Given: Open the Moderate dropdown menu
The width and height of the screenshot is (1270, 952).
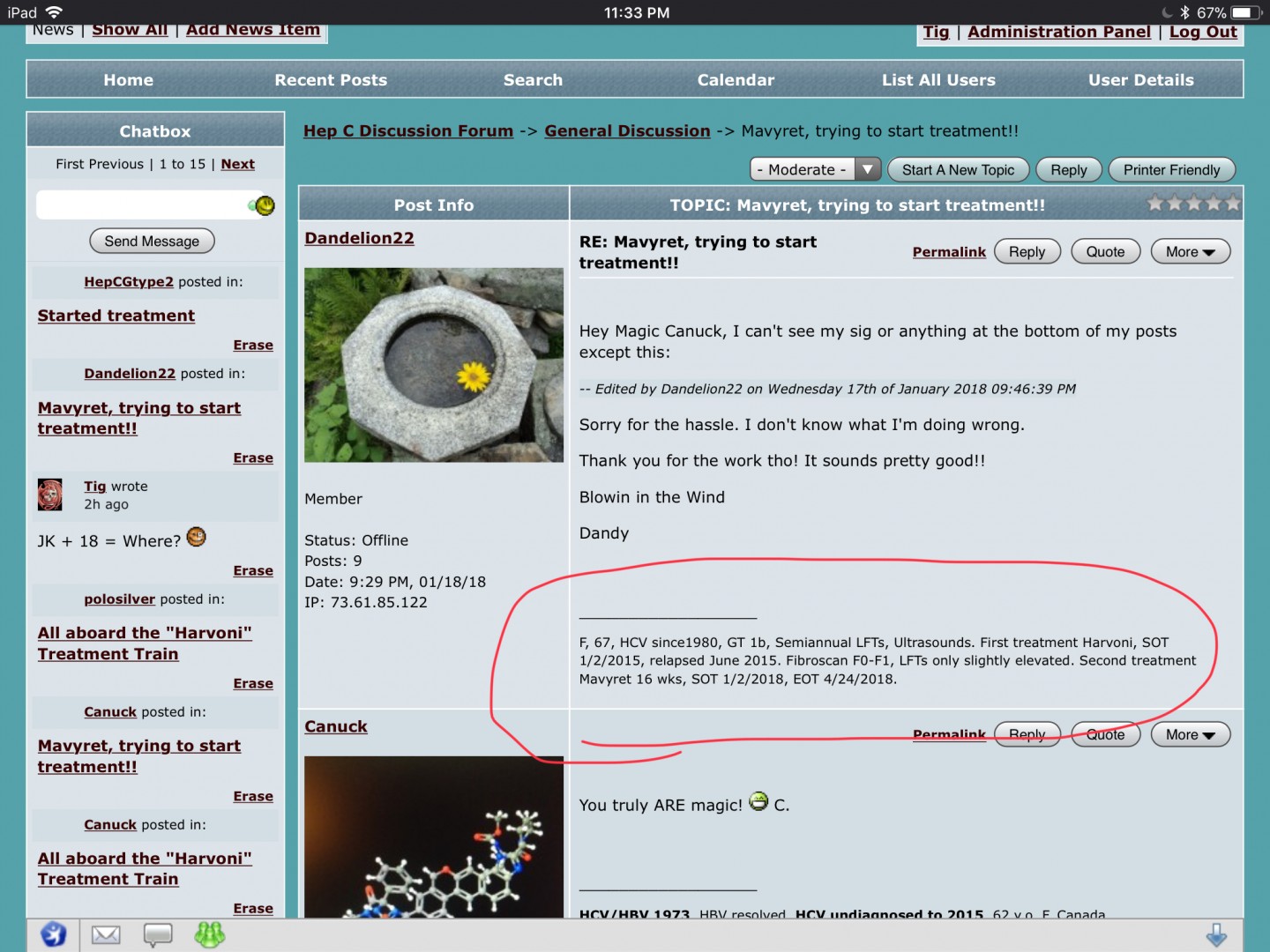Looking at the screenshot, I should [x=815, y=169].
